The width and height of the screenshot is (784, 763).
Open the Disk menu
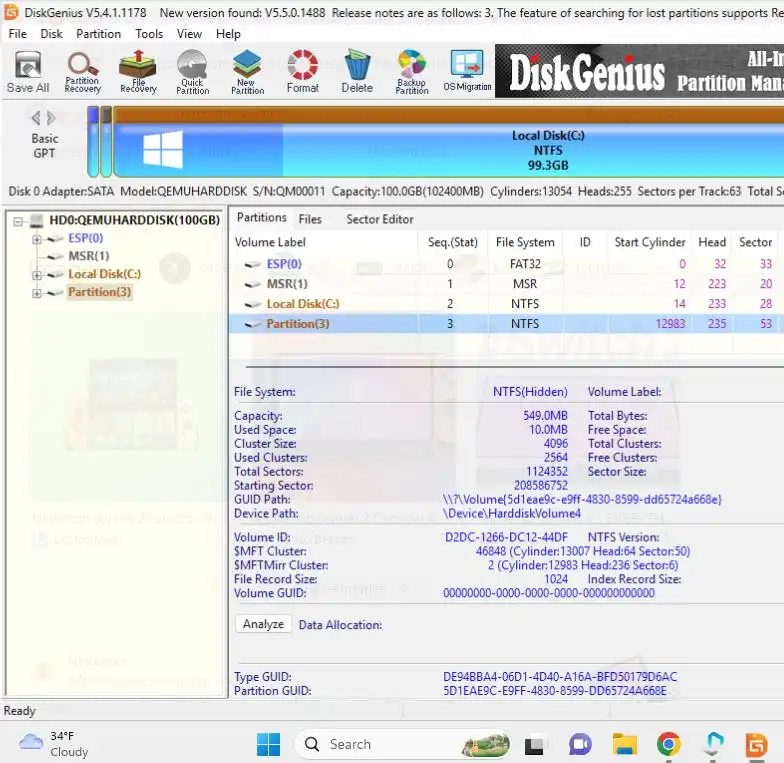pos(52,34)
